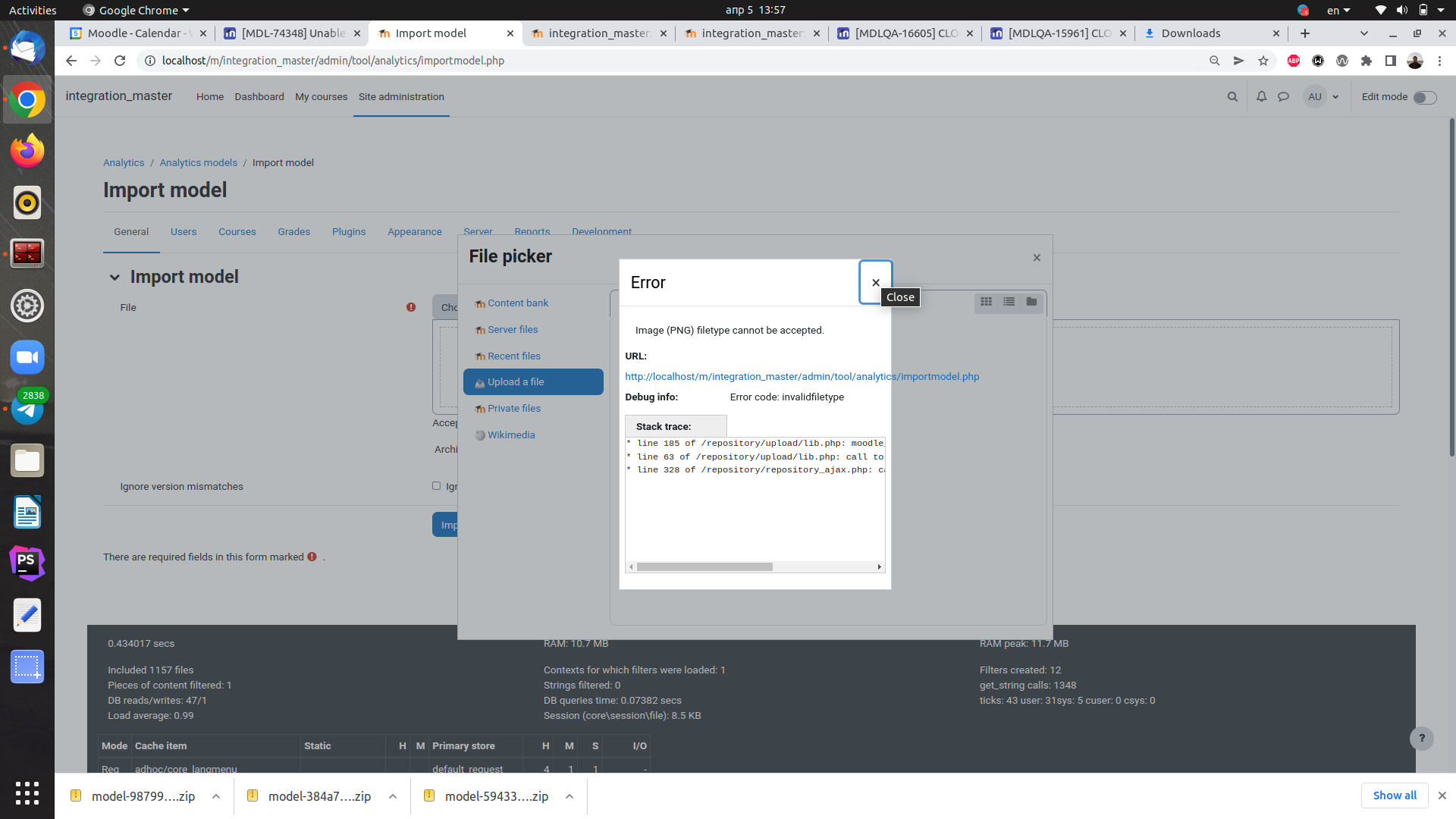1456x819 pixels.
Task: Launch Firefox from dock
Action: pyautogui.click(x=27, y=151)
